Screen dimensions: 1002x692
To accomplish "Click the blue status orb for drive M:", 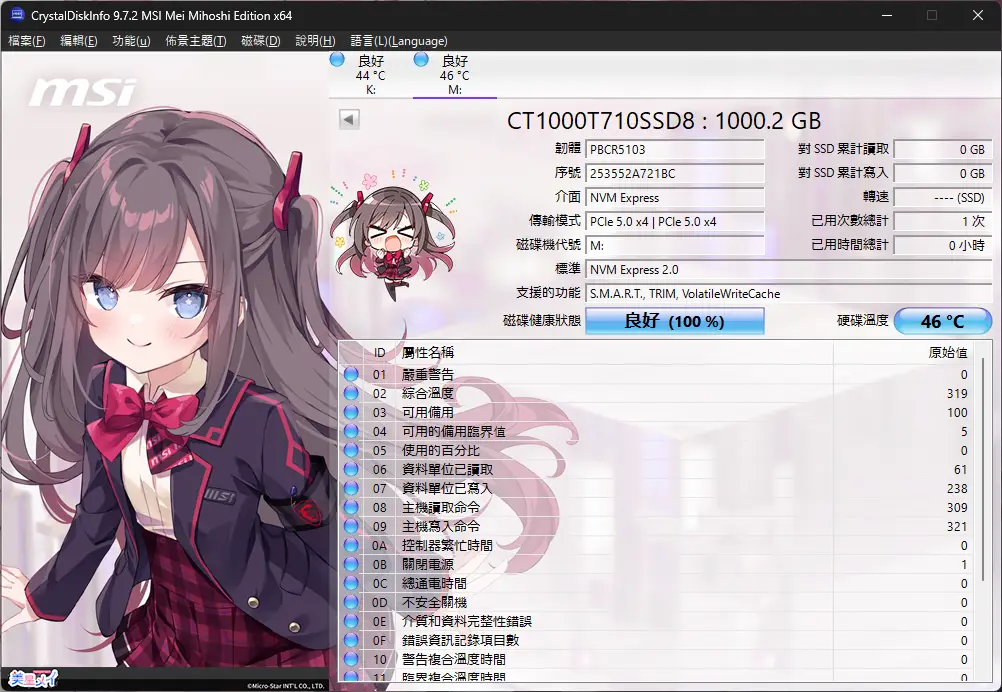I will pyautogui.click(x=421, y=60).
